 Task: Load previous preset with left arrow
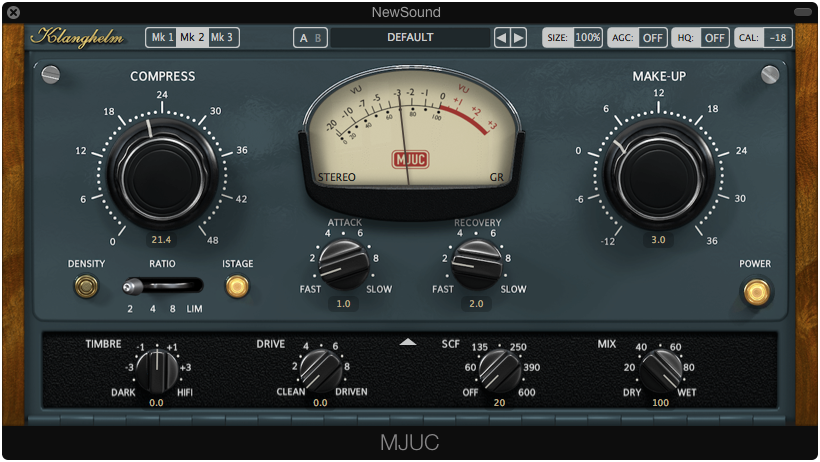(502, 38)
